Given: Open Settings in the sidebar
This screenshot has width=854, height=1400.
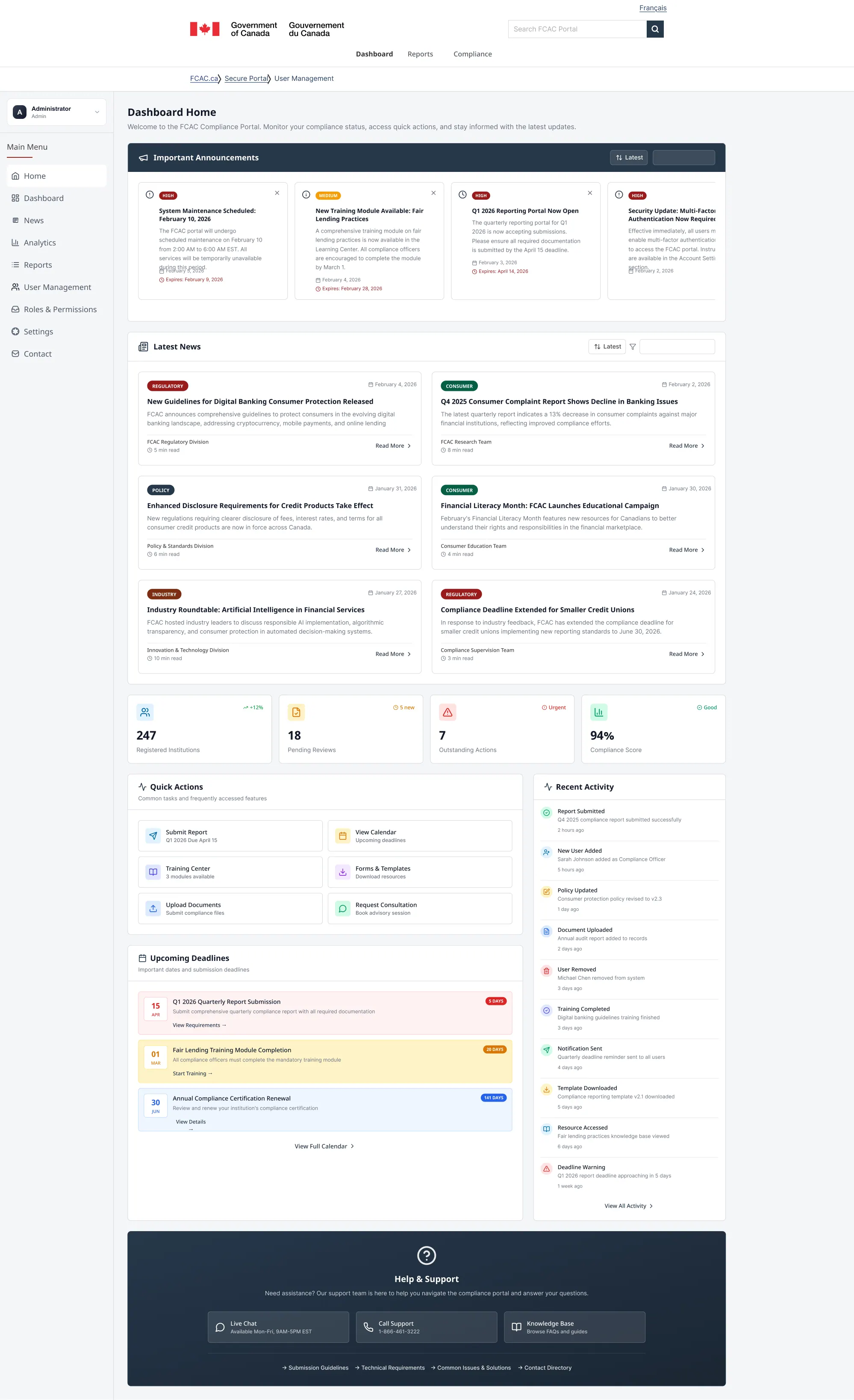Looking at the screenshot, I should pos(56,331).
